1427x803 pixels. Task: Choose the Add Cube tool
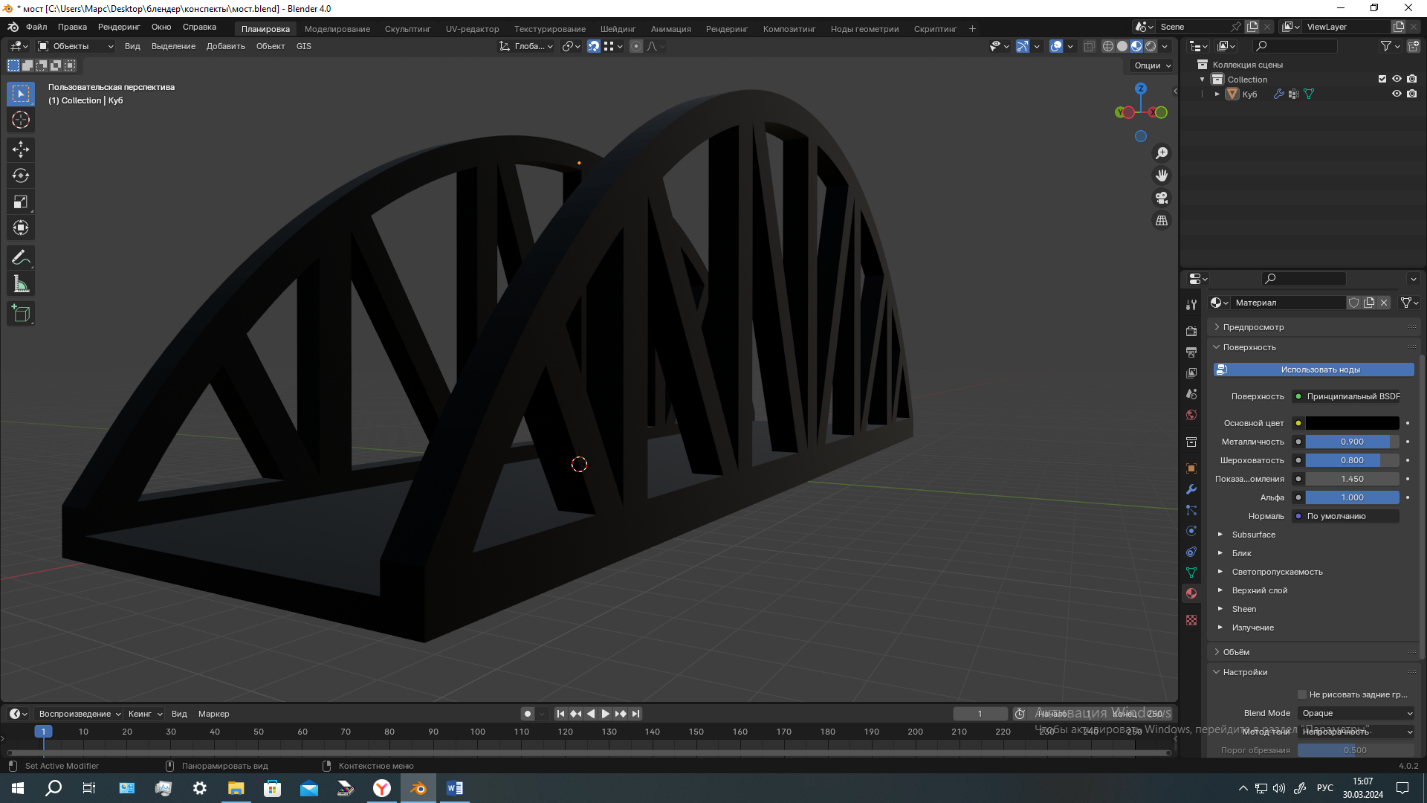tap(21, 314)
